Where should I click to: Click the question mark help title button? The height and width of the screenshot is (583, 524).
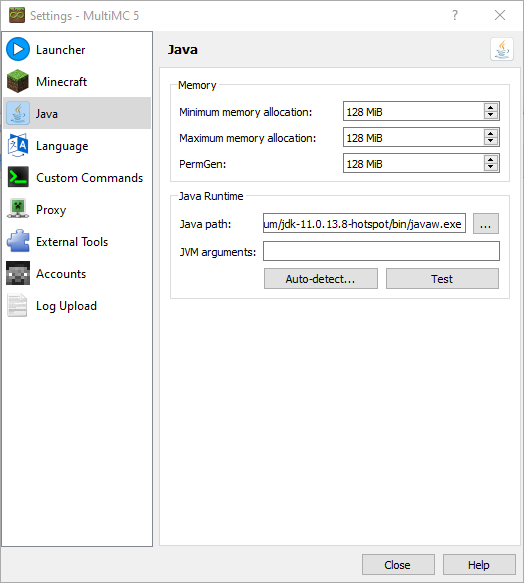pos(454,15)
